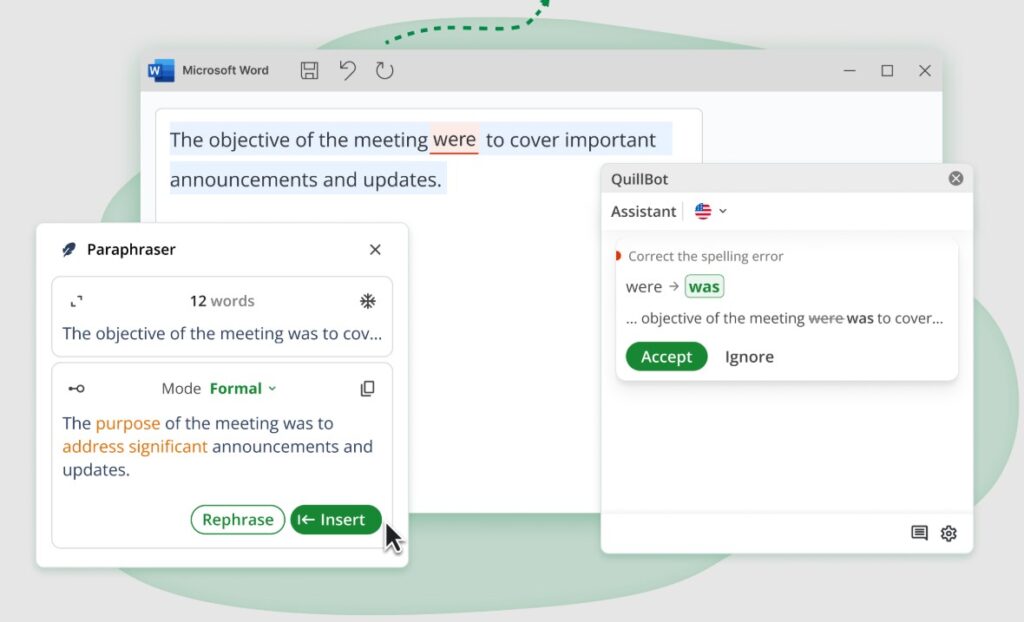
Task: Click the '12 words' count label
Action: pyautogui.click(x=222, y=301)
